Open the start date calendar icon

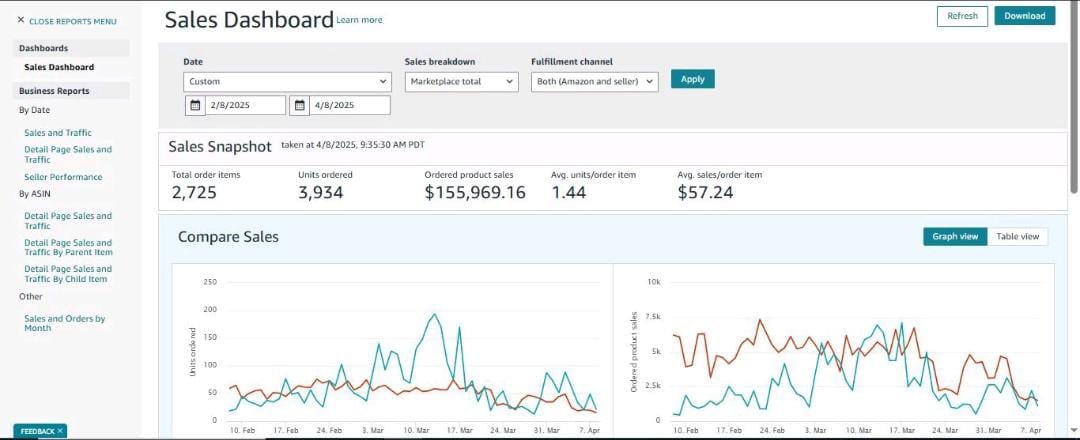tap(195, 105)
